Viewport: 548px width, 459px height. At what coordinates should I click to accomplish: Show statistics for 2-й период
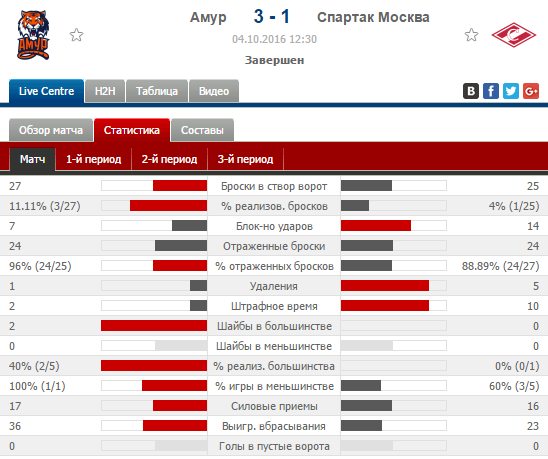coord(170,159)
